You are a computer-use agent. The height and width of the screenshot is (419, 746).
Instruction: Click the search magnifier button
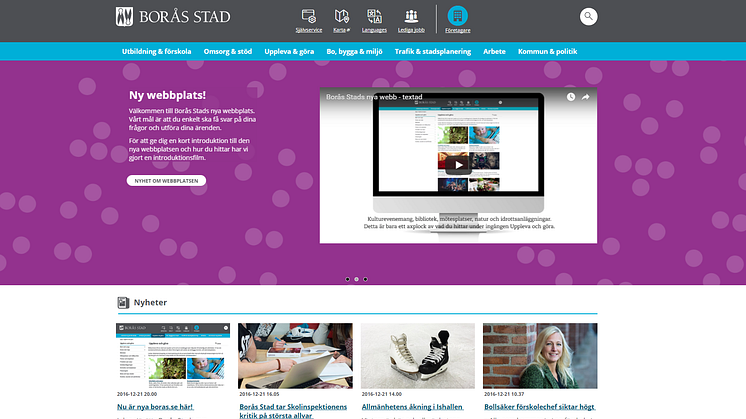[589, 17]
